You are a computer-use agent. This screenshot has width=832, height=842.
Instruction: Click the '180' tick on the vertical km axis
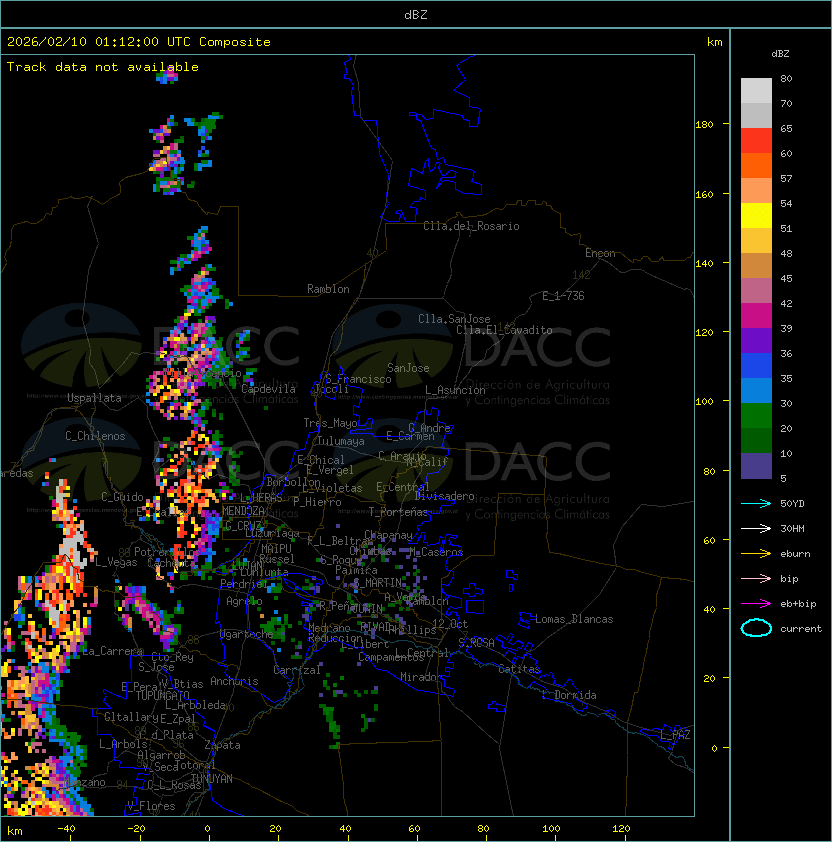tap(704, 125)
